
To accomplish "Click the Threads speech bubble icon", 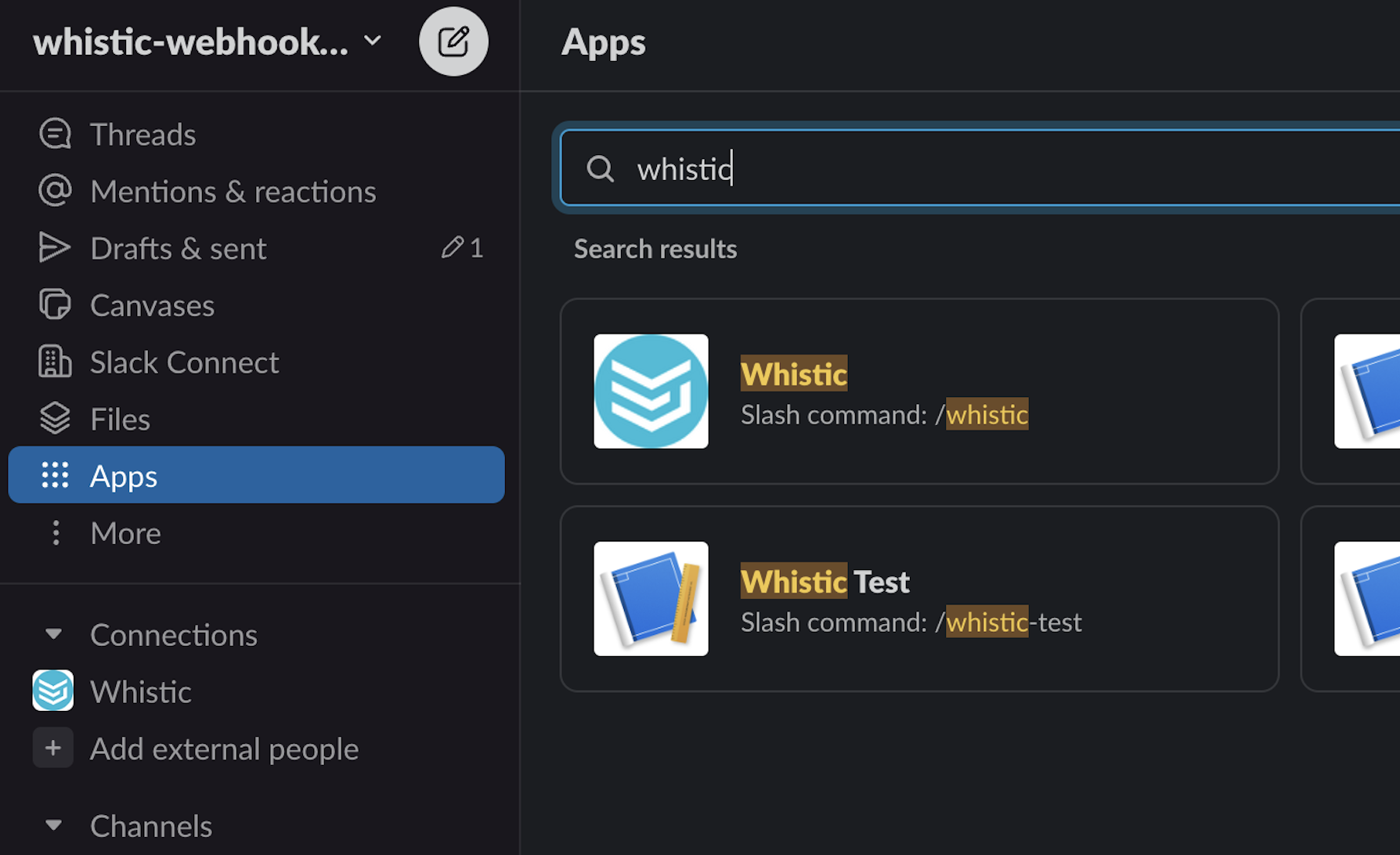I will coord(55,135).
